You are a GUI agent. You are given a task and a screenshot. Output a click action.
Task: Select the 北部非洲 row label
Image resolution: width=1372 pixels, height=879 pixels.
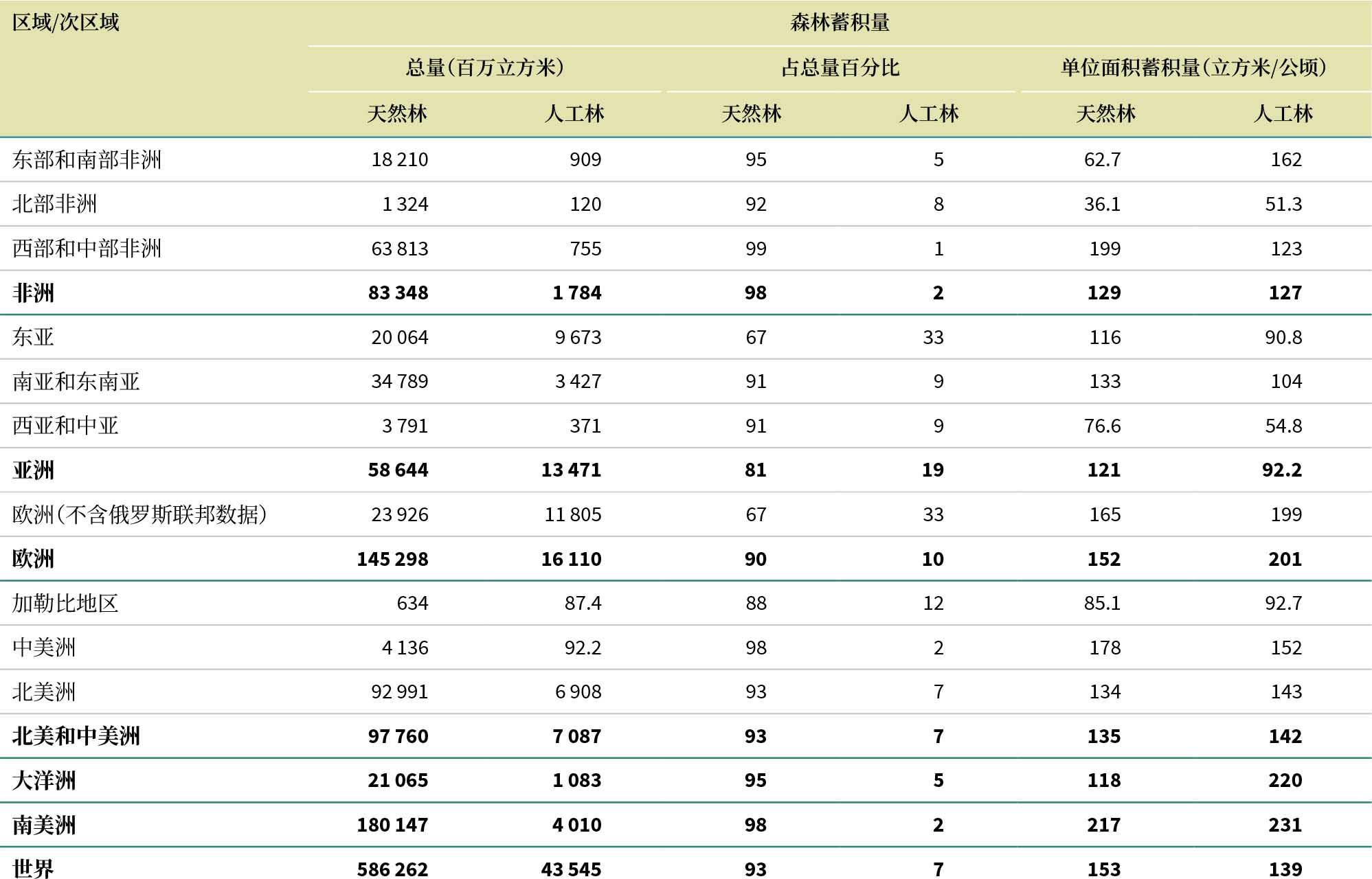54,204
